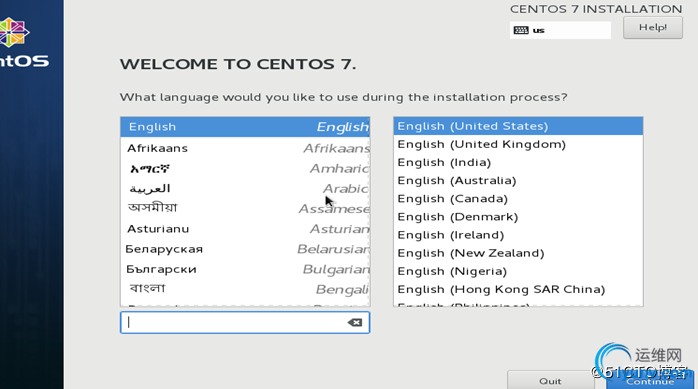The width and height of the screenshot is (698, 389).
Task: Select Arabic in the language list
Action: 245,189
